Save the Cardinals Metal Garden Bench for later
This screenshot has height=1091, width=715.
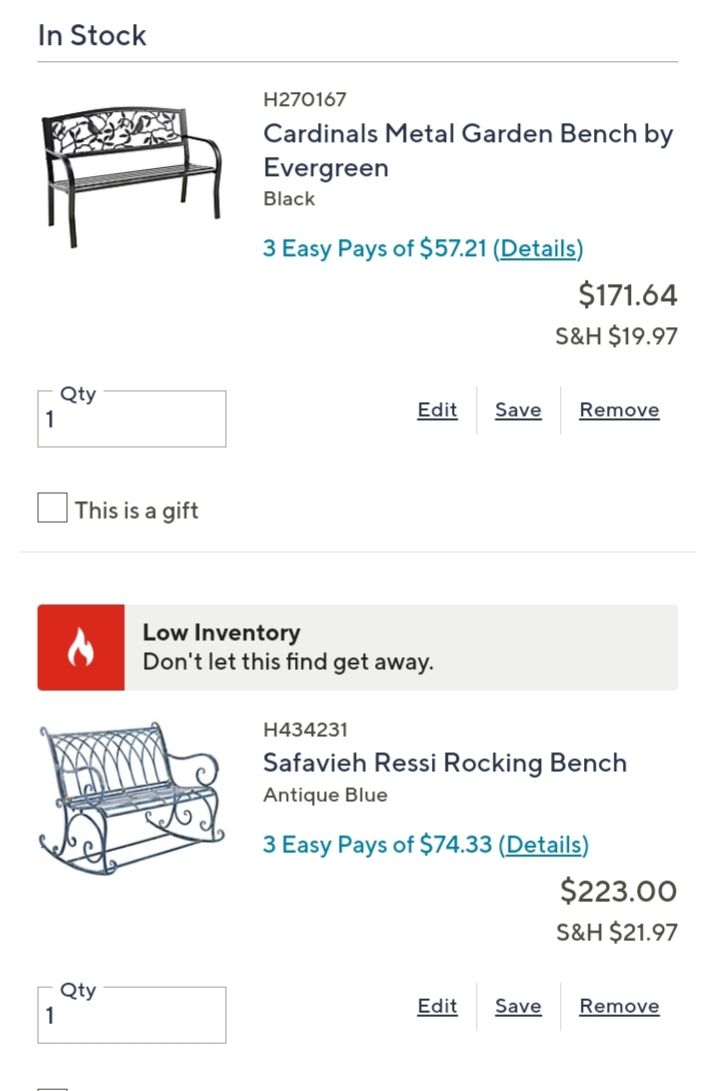[517, 410]
